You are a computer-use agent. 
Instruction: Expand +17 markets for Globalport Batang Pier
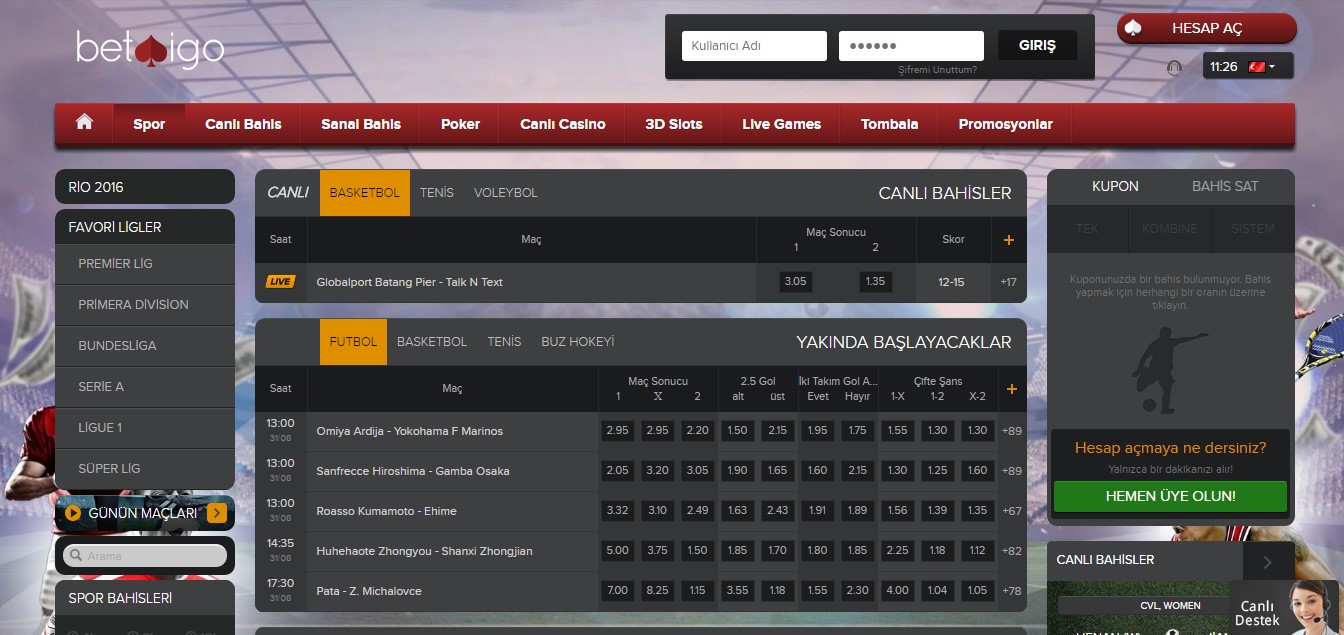coord(1008,282)
